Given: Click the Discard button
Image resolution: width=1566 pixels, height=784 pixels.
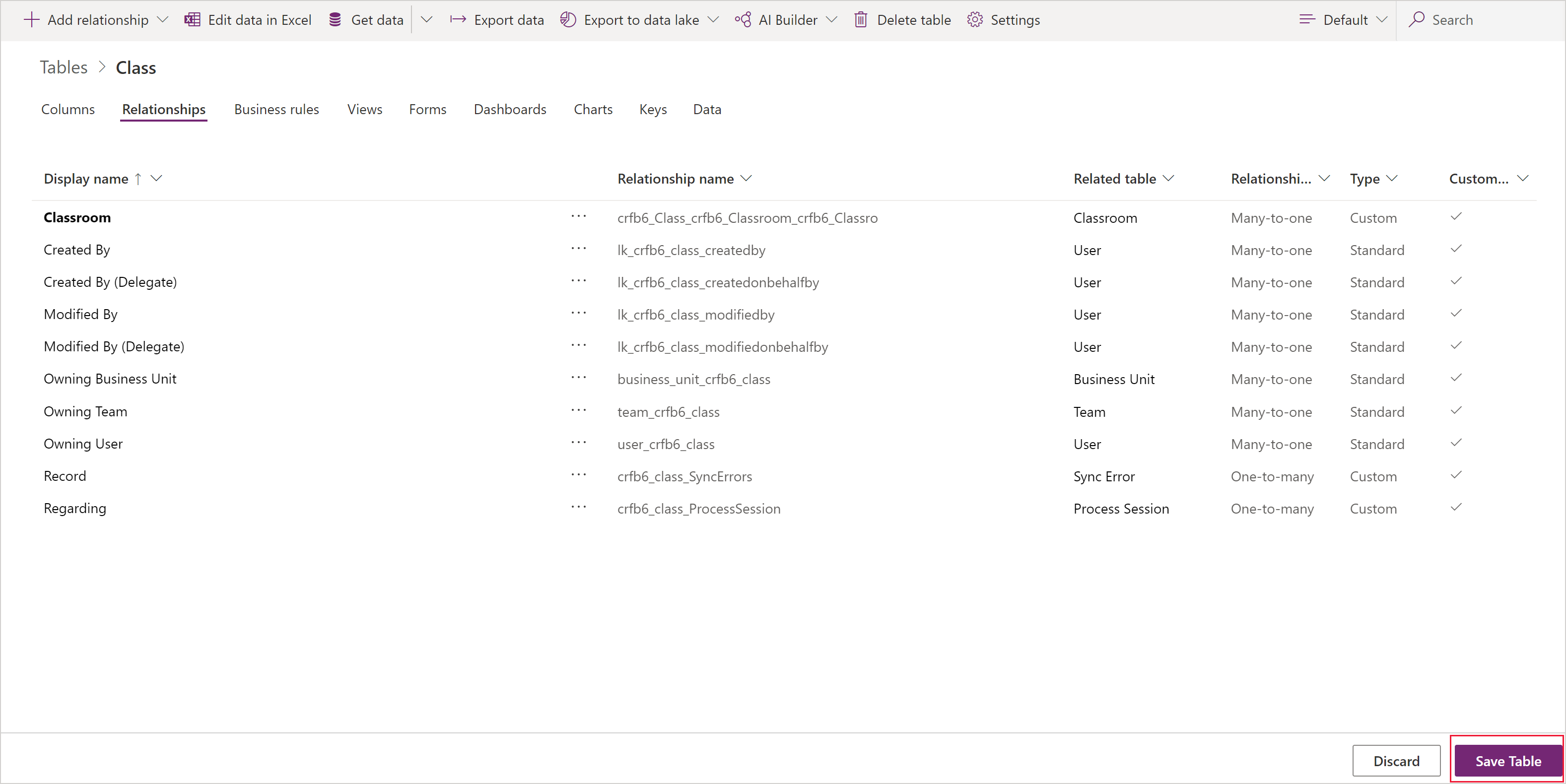Looking at the screenshot, I should pyautogui.click(x=1398, y=760).
